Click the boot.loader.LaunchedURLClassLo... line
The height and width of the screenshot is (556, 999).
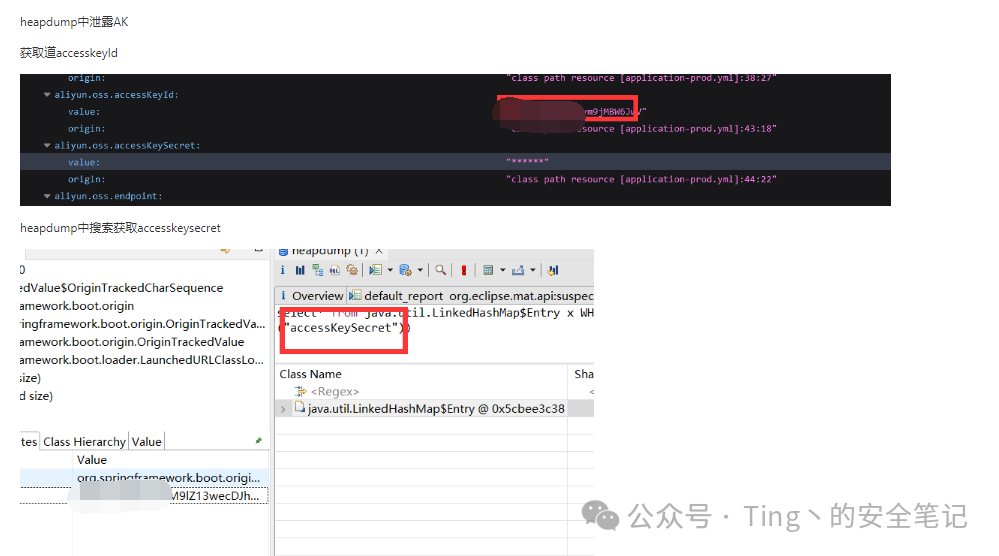[141, 360]
